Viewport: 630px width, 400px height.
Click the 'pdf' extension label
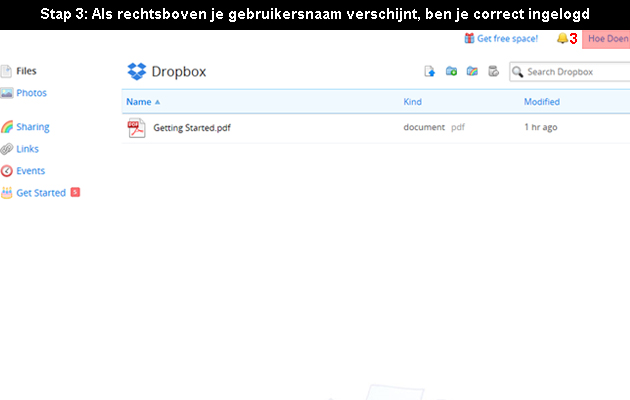458,128
